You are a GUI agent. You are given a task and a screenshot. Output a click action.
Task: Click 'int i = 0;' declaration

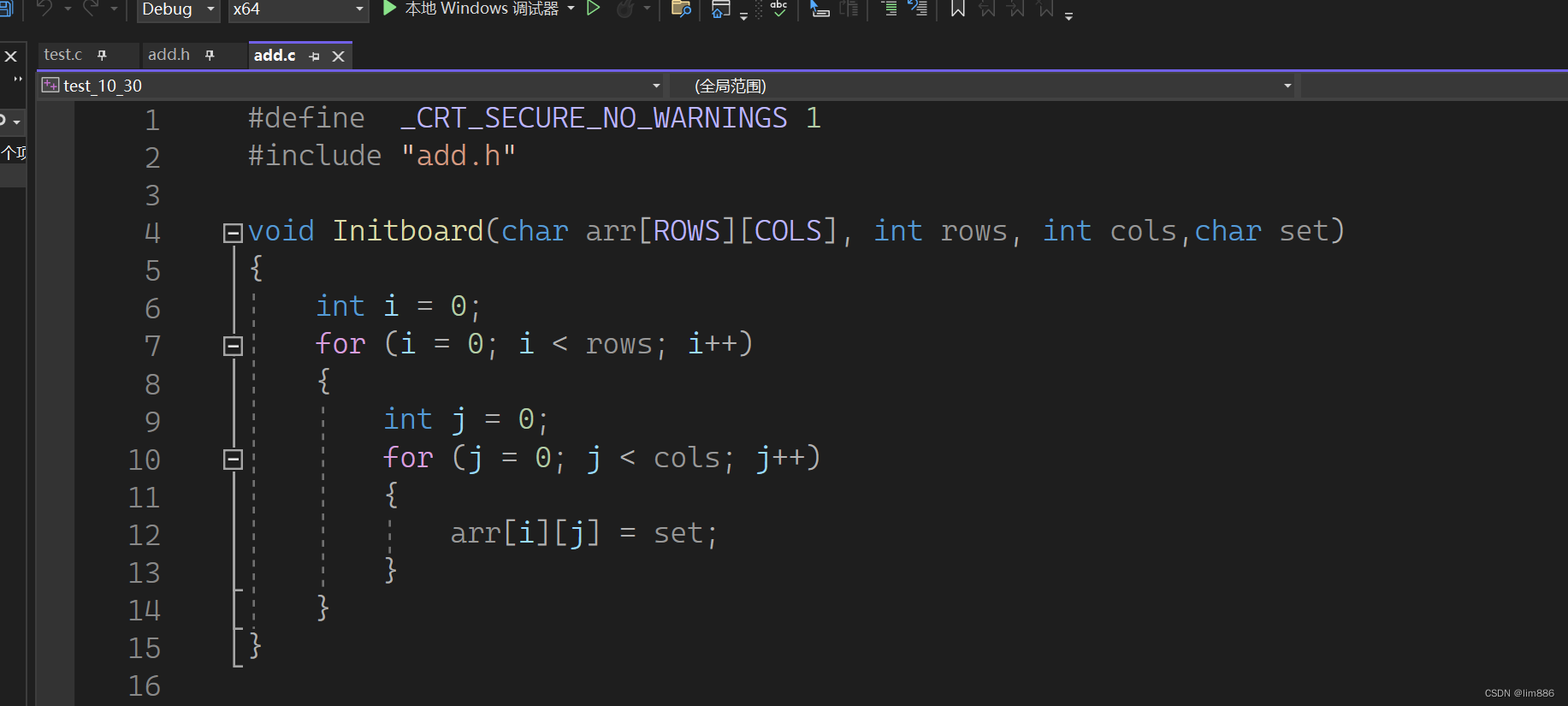point(399,306)
